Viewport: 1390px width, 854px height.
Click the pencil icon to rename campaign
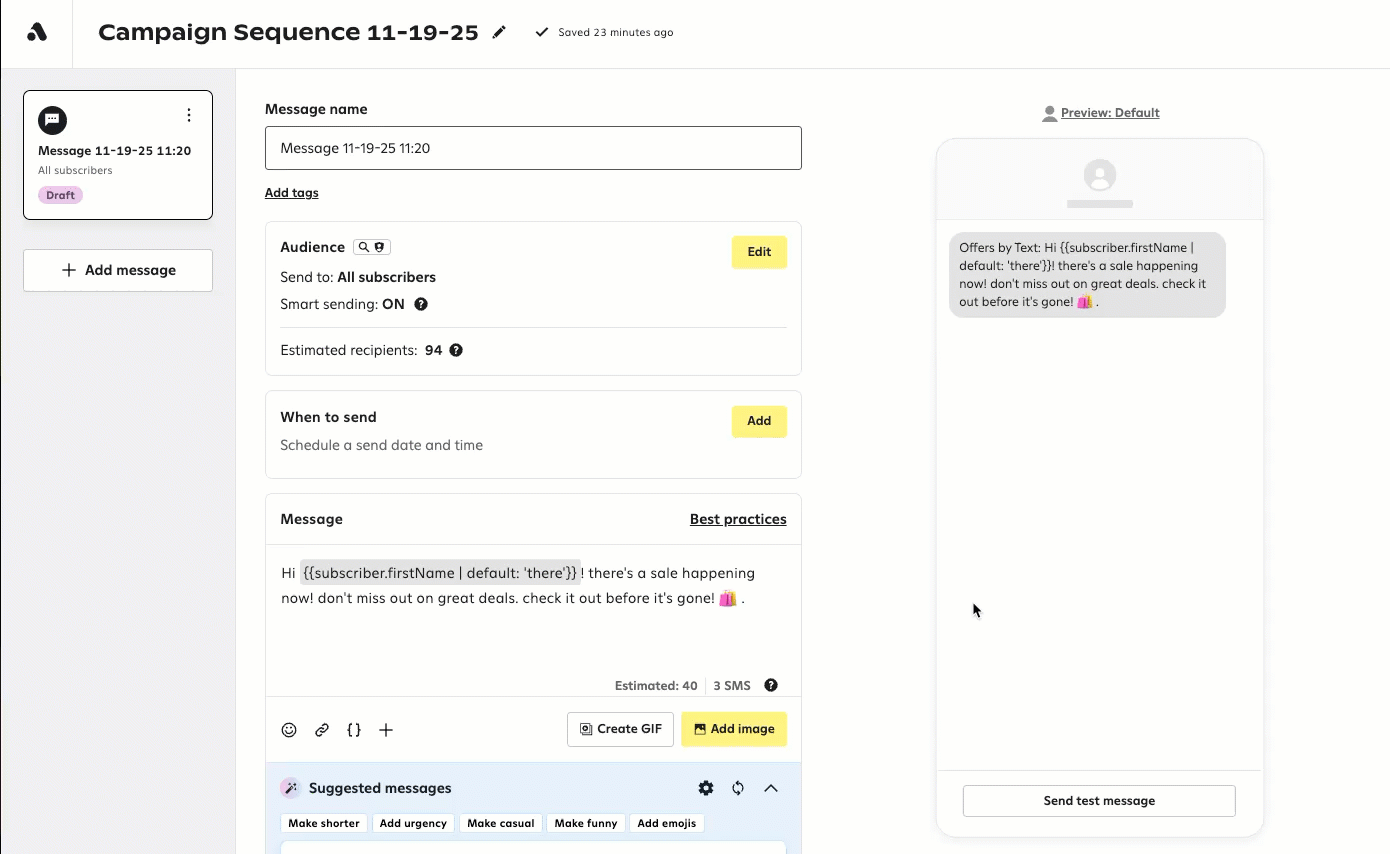tap(499, 32)
